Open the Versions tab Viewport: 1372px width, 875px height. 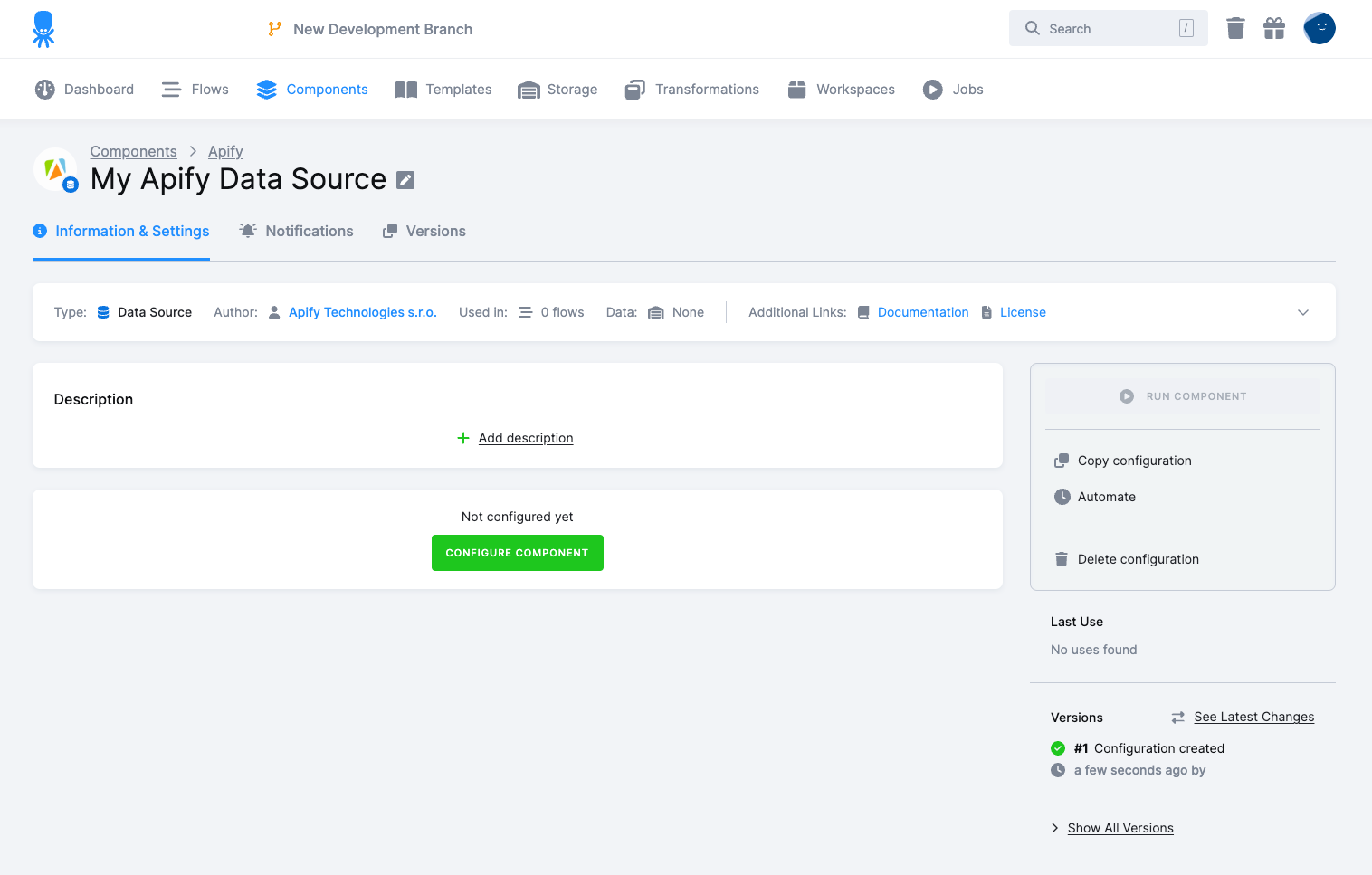pyautogui.click(x=424, y=231)
